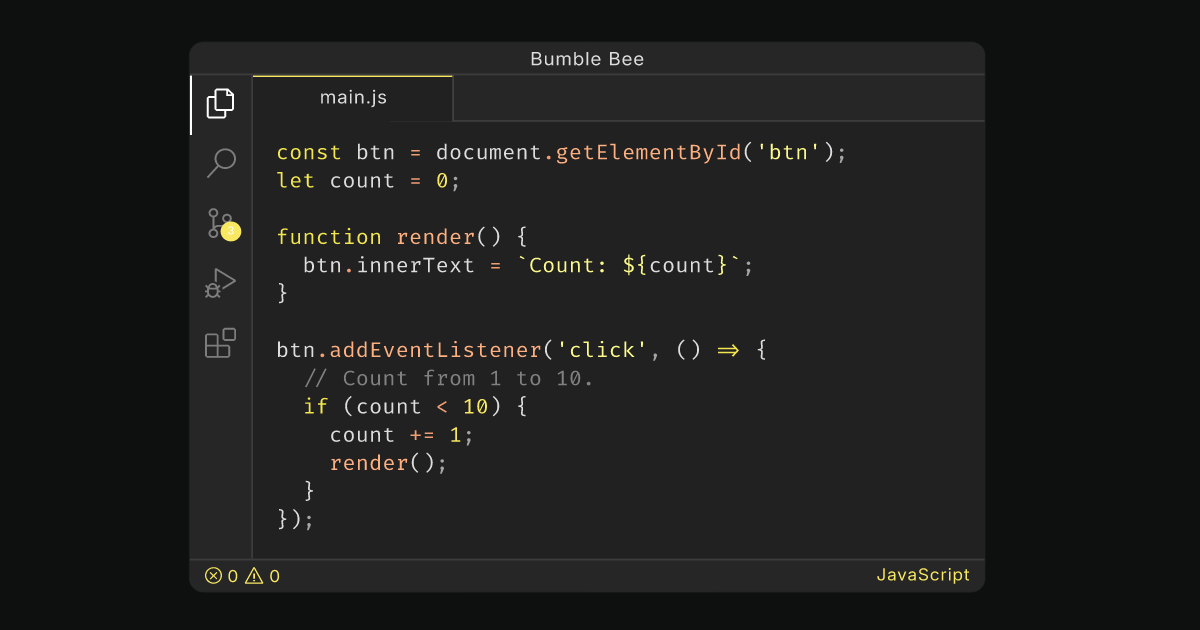
Task: Click the closing '});' line
Action: (296, 519)
